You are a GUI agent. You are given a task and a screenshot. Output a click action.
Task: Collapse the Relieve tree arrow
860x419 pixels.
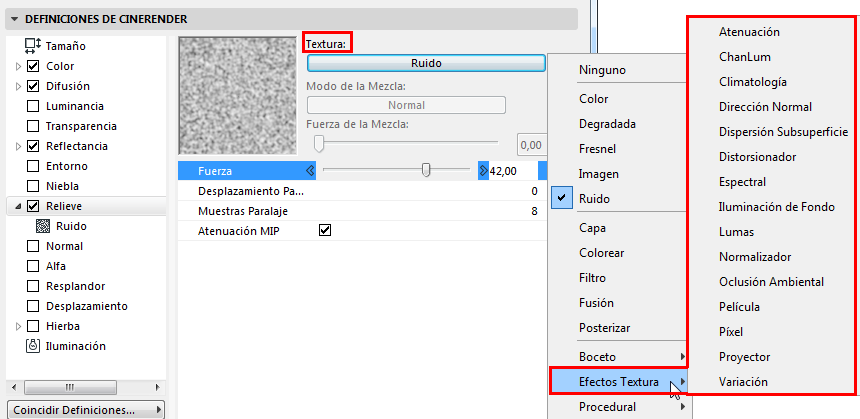coord(18,207)
